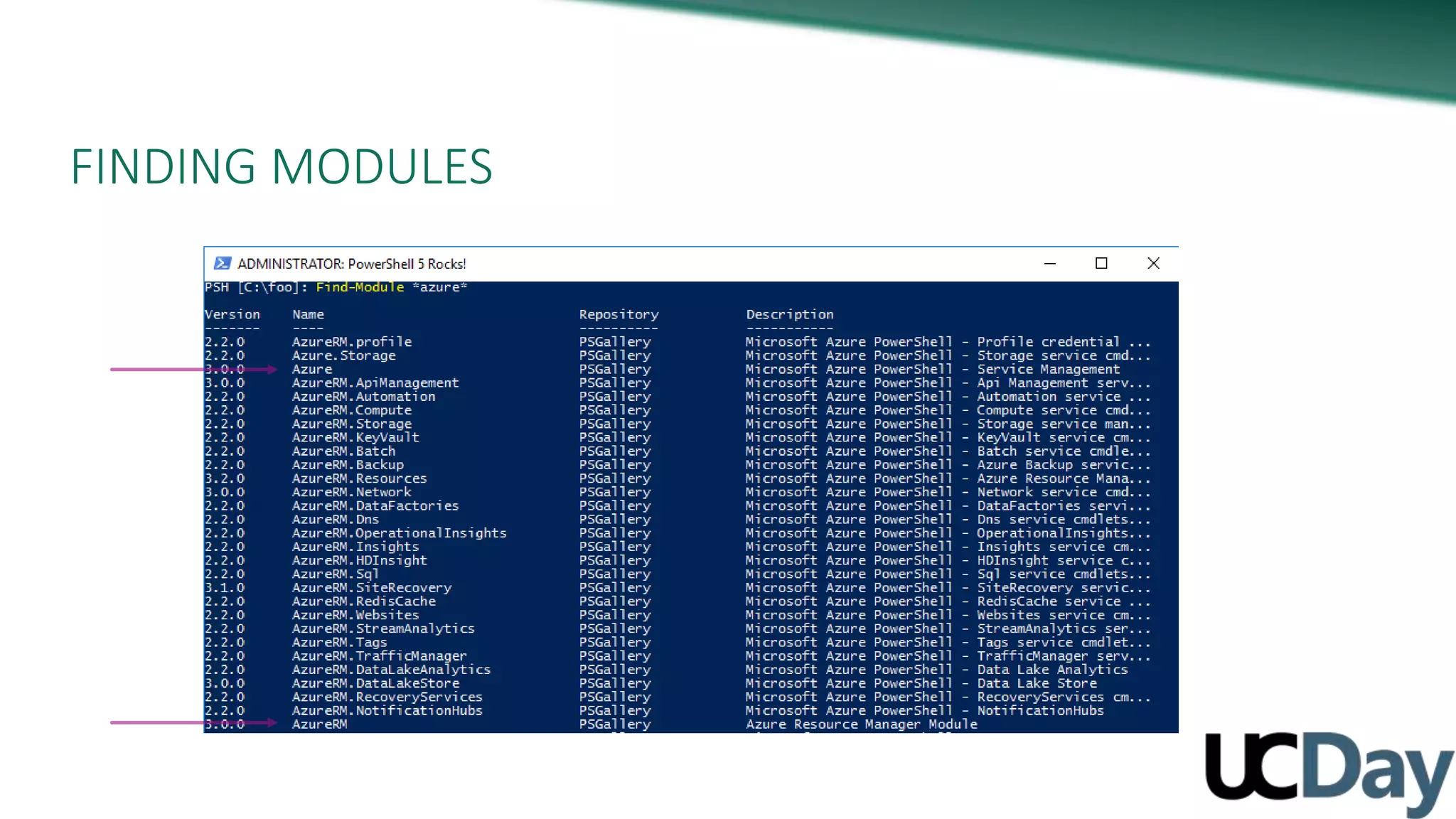Screen dimensions: 1456x819
Task: Select the AzureRM.ApiManagement module name
Action: (x=375, y=382)
